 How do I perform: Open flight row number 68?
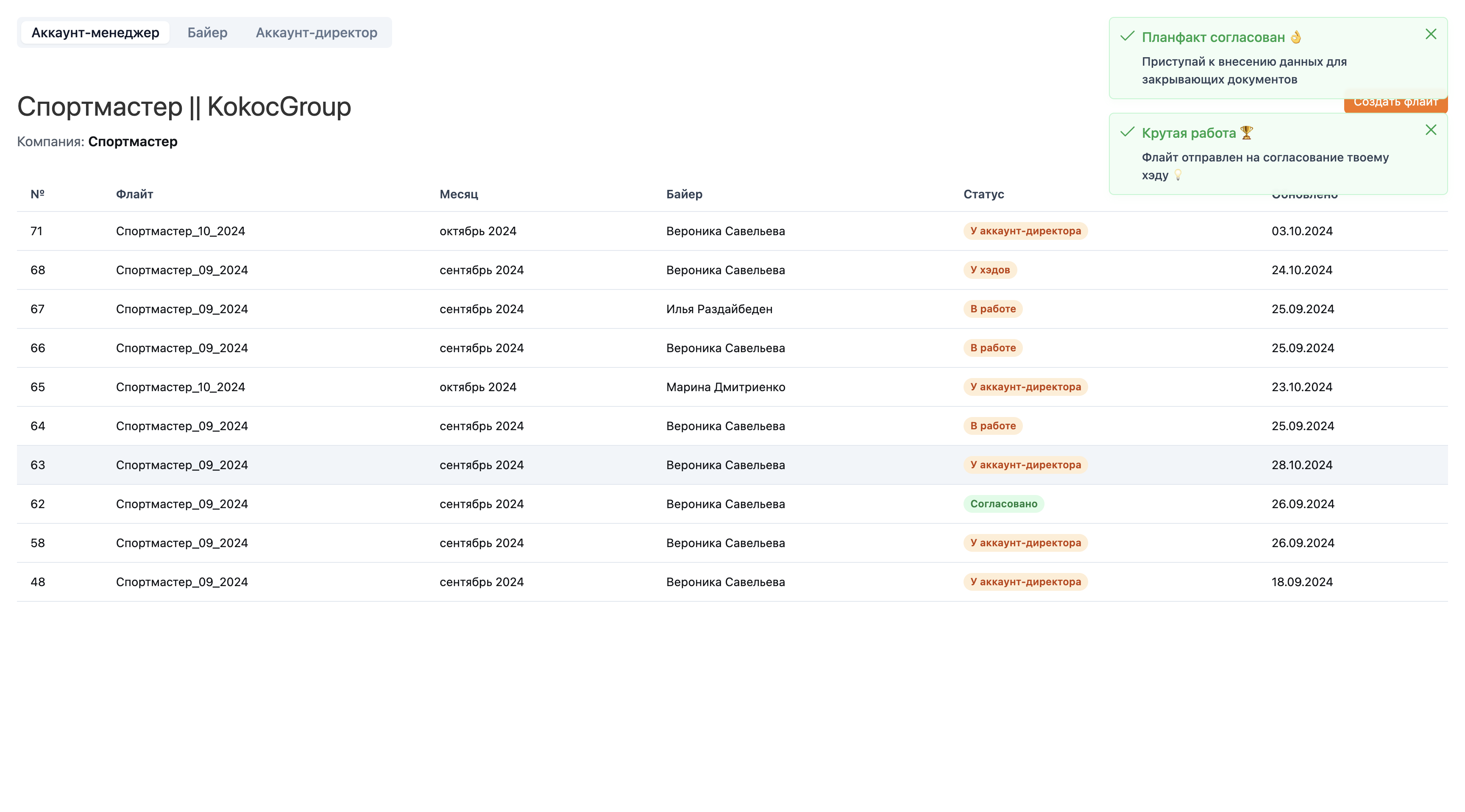(732, 270)
